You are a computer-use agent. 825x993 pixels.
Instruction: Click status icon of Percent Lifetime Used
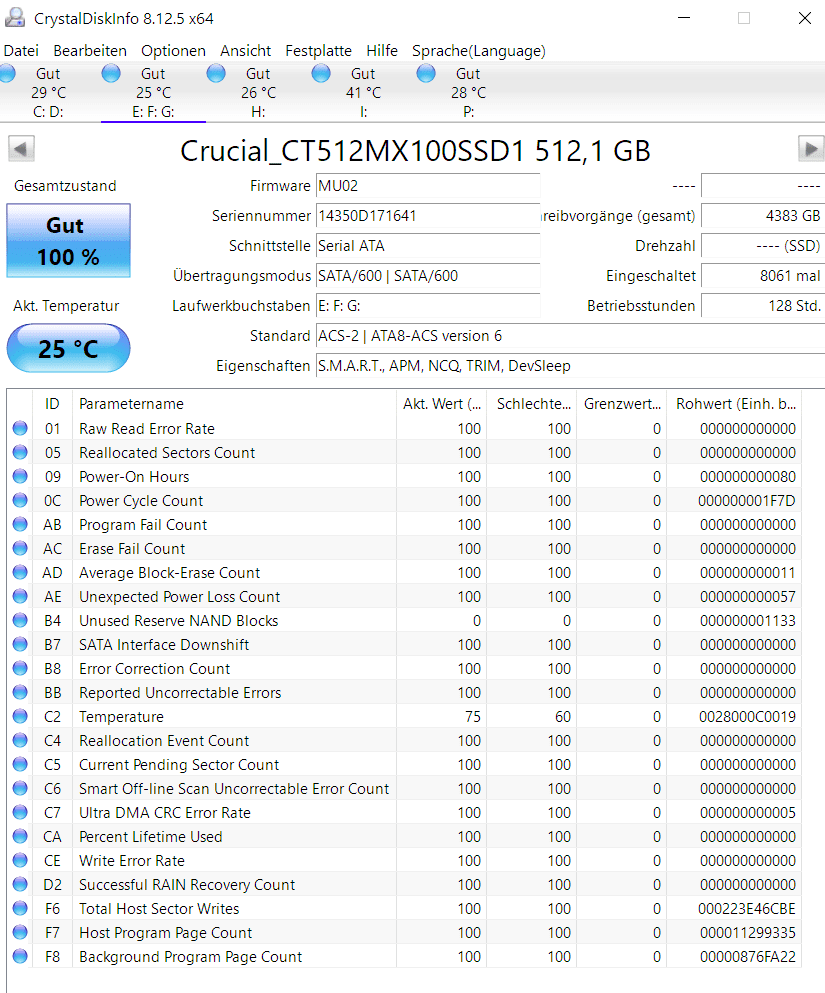(20, 837)
